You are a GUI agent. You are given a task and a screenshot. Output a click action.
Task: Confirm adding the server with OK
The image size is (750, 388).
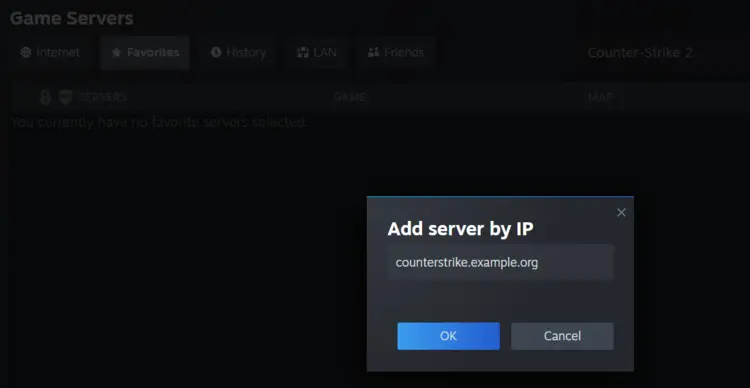448,336
